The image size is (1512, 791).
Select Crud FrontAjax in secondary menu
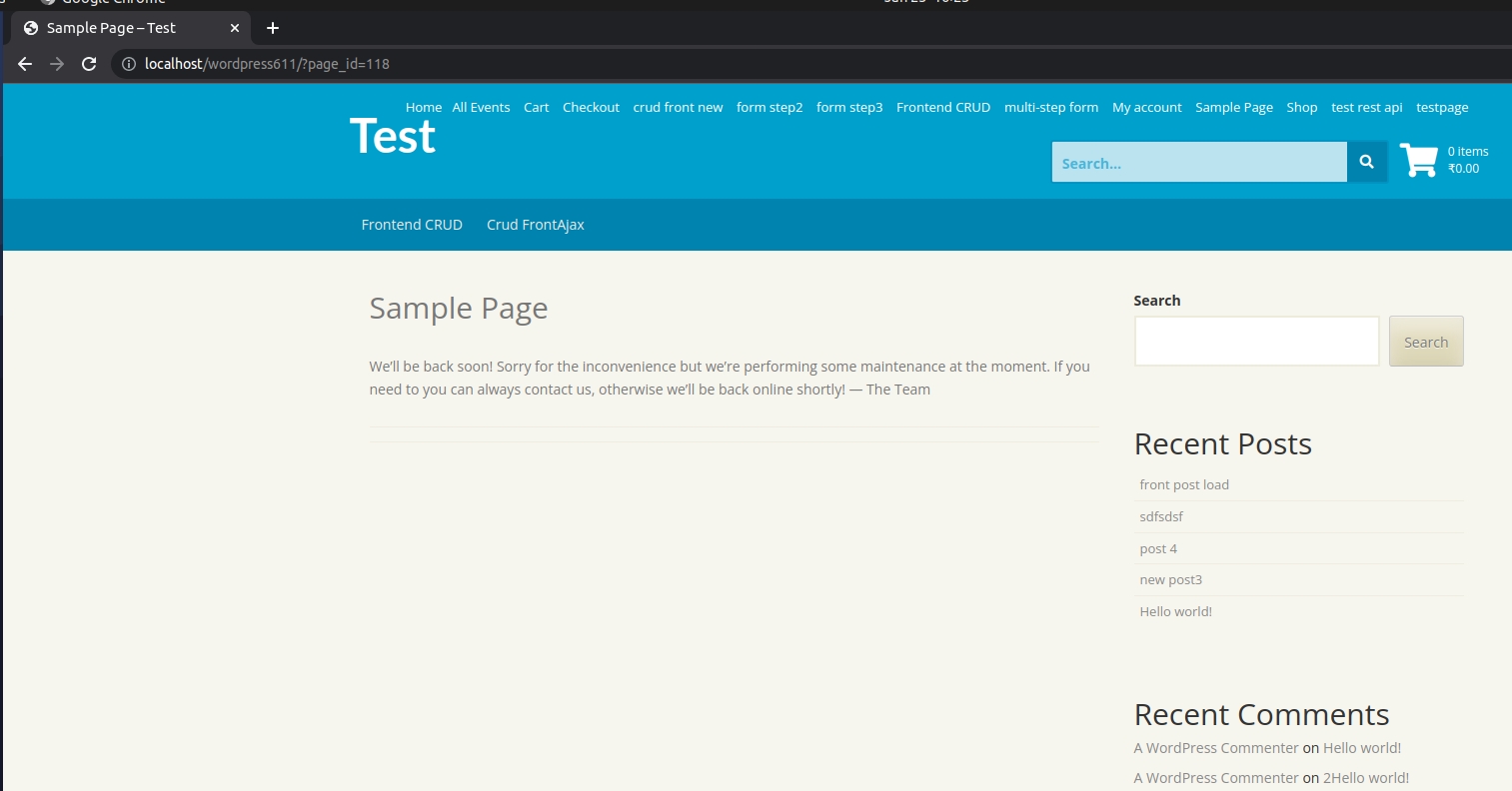tap(535, 225)
